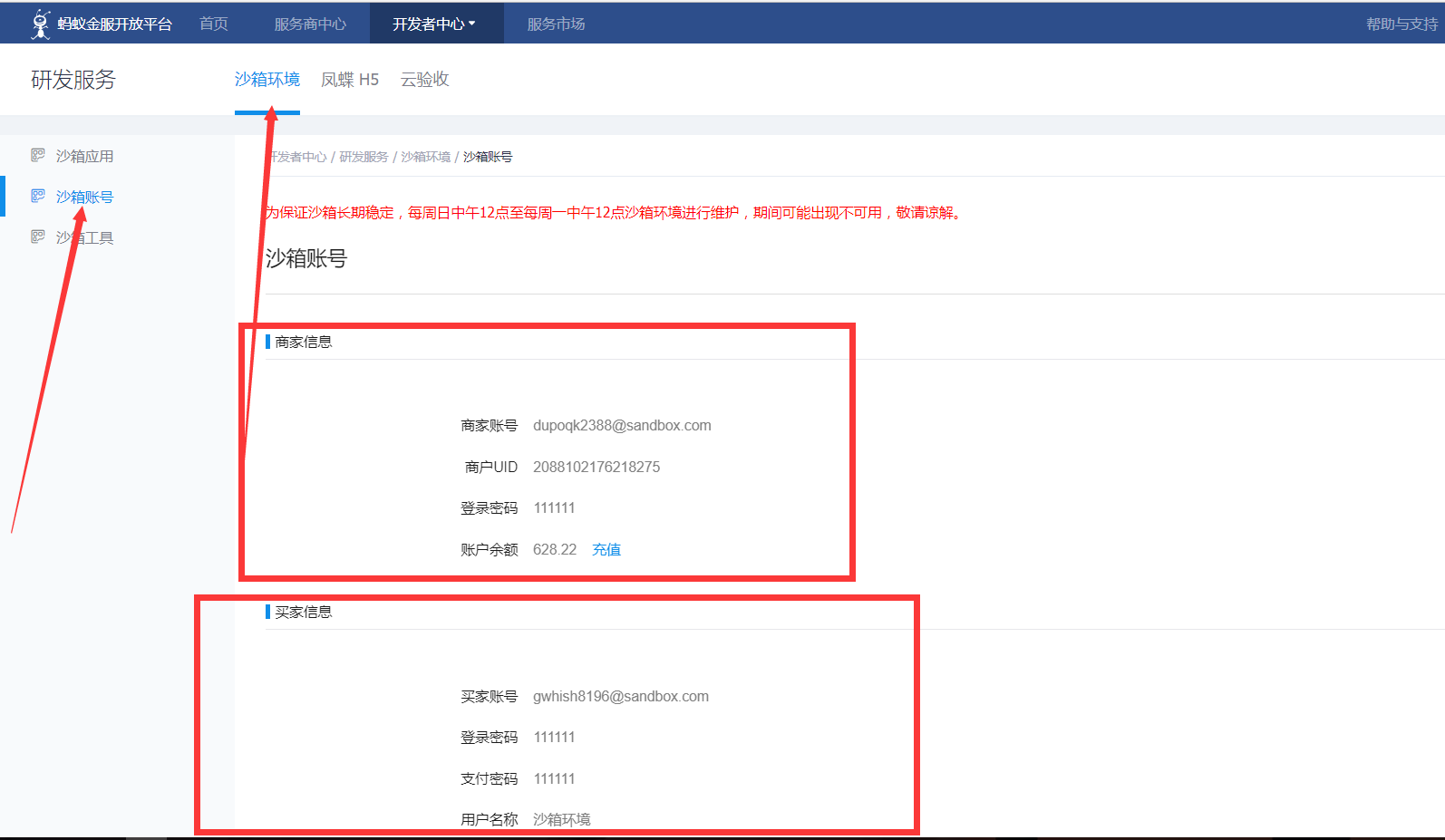1445x840 pixels.
Task: Click the 商家账号 label
Action: click(x=490, y=425)
